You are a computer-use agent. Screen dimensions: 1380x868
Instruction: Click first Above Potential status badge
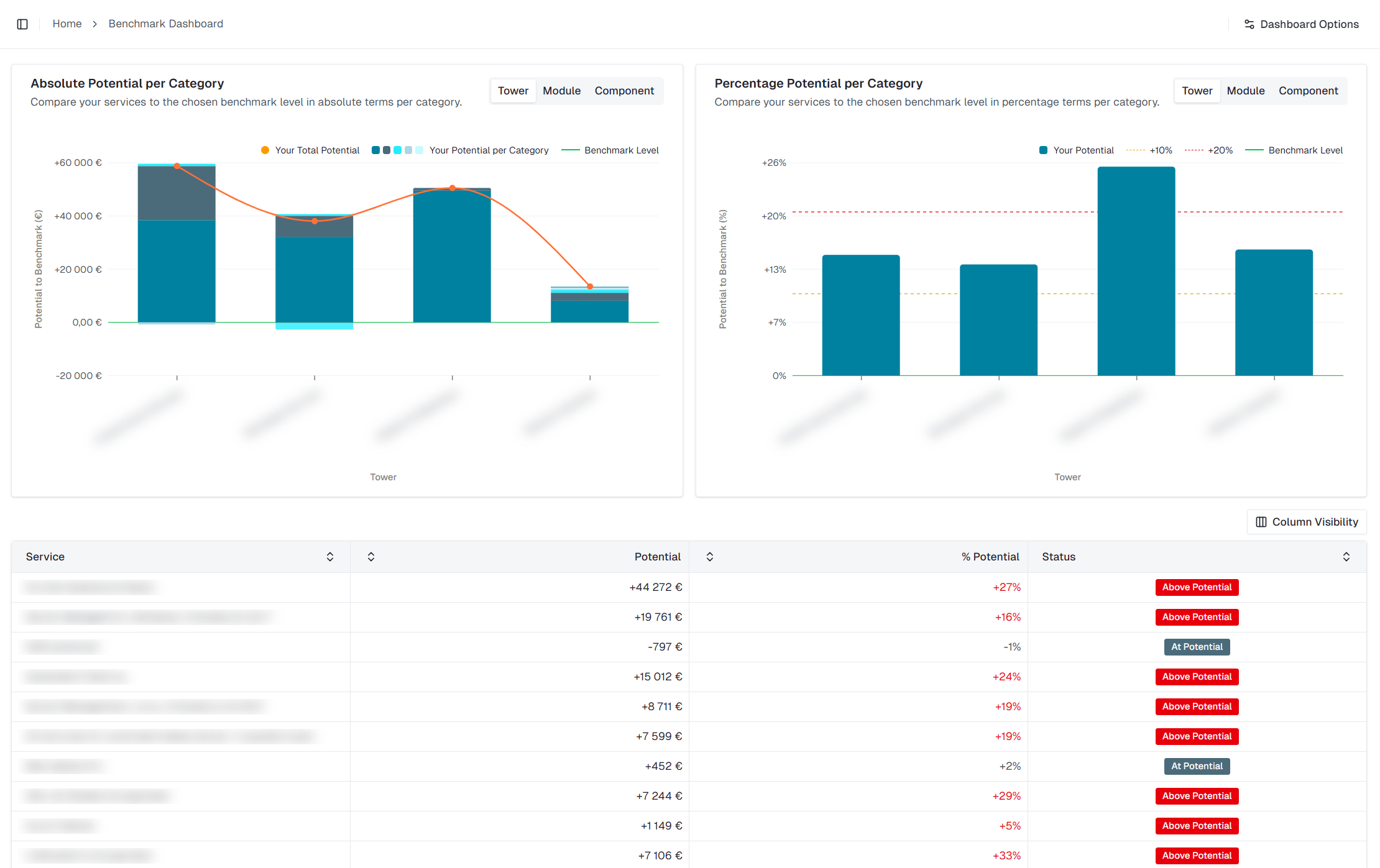[x=1197, y=587]
